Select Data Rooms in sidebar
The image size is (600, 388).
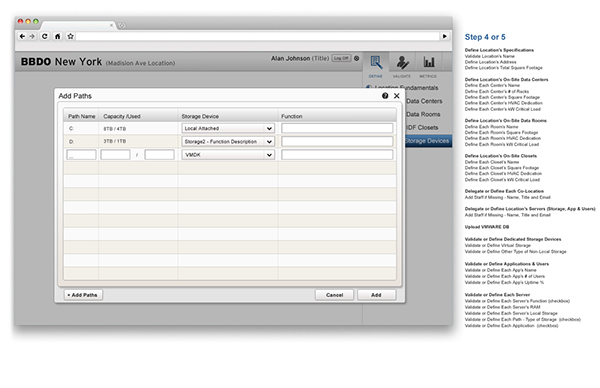[x=423, y=114]
